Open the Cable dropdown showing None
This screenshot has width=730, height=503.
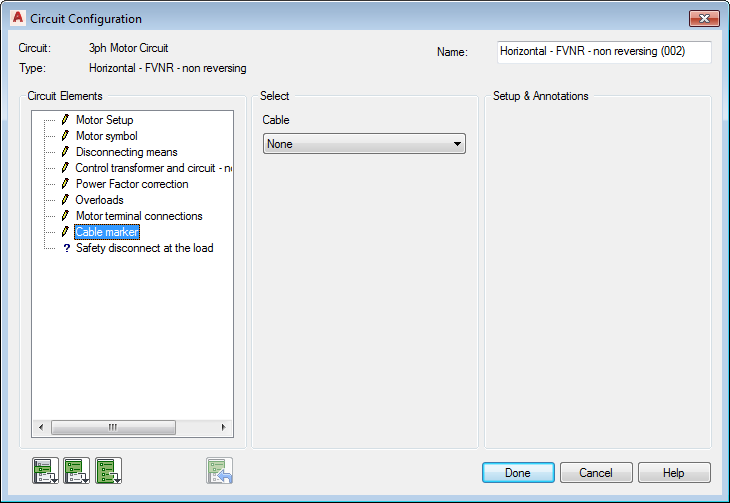(364, 144)
